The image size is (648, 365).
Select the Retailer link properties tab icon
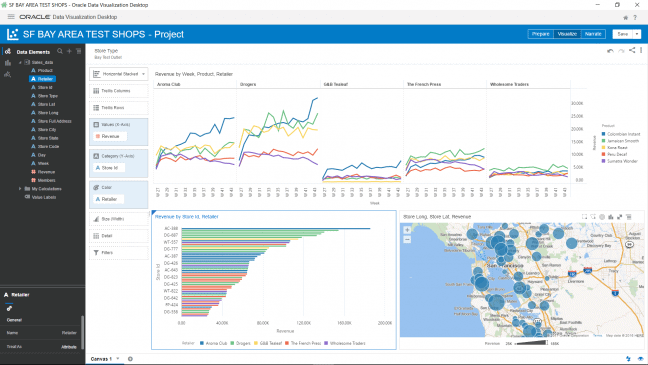pos(9,308)
